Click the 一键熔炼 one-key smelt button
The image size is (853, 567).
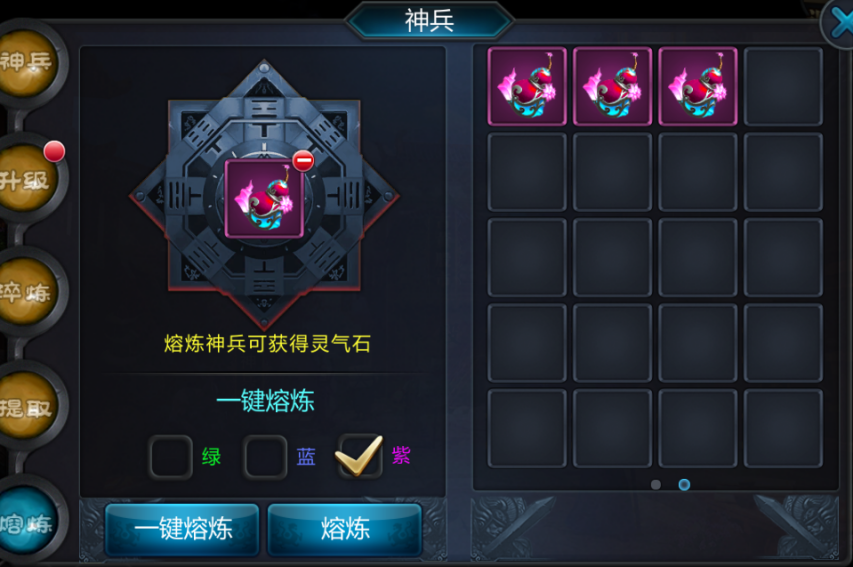(x=182, y=529)
